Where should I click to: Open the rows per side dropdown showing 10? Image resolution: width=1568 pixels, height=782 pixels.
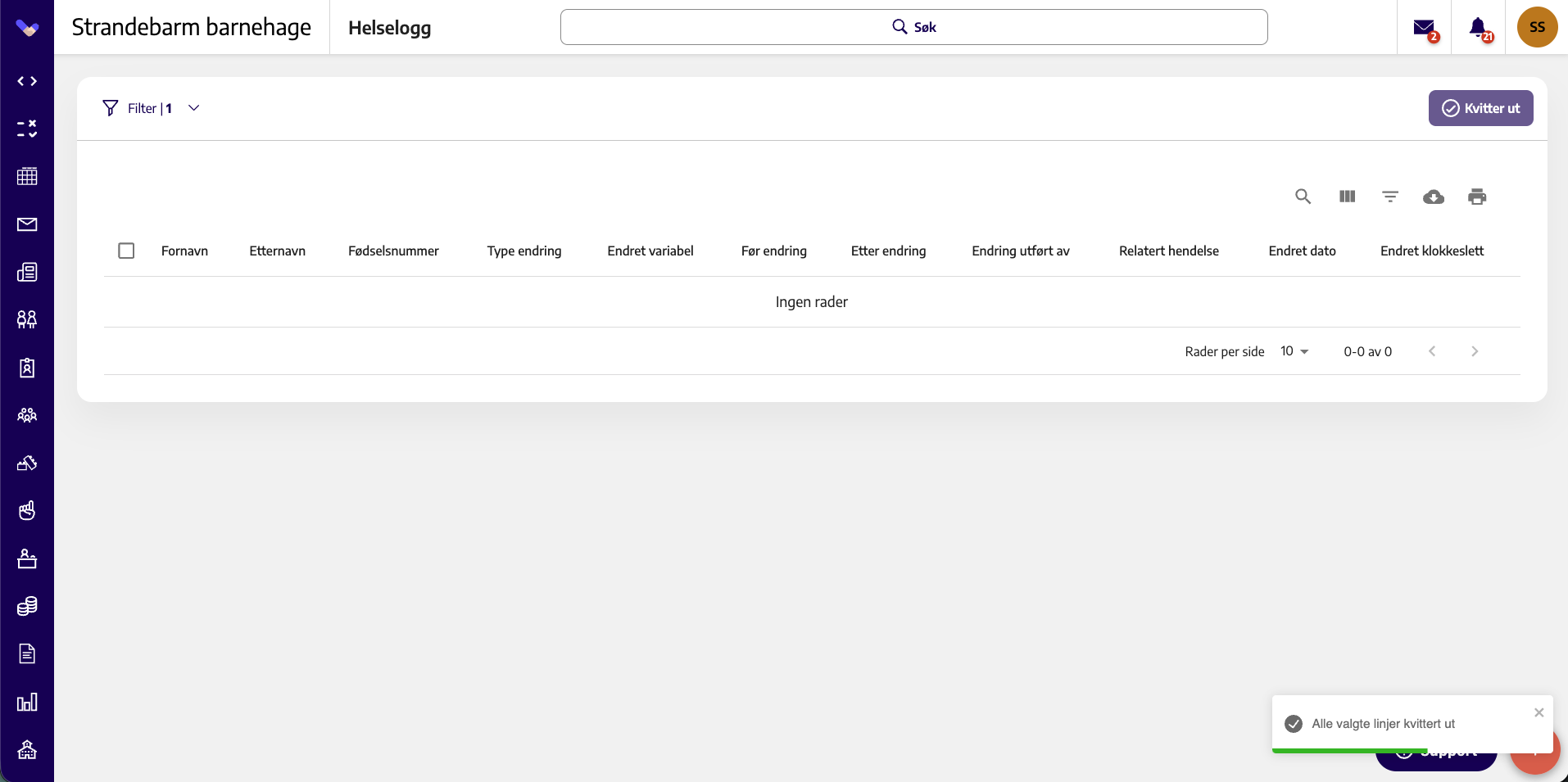1294,351
